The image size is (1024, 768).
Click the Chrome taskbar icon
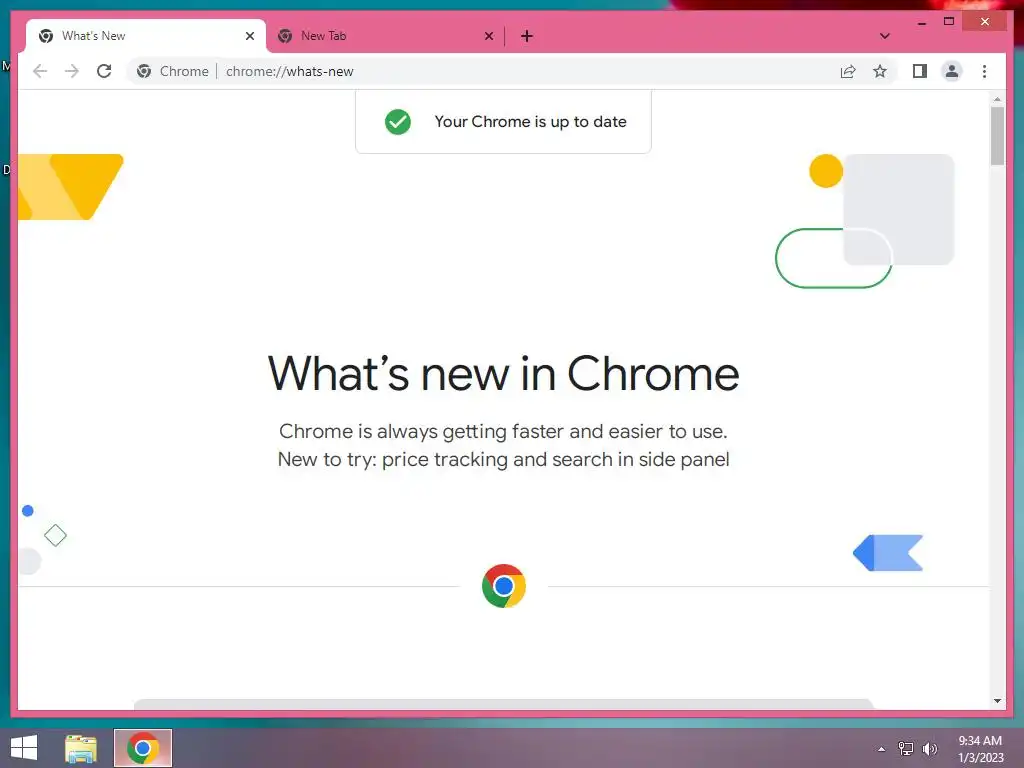143,748
